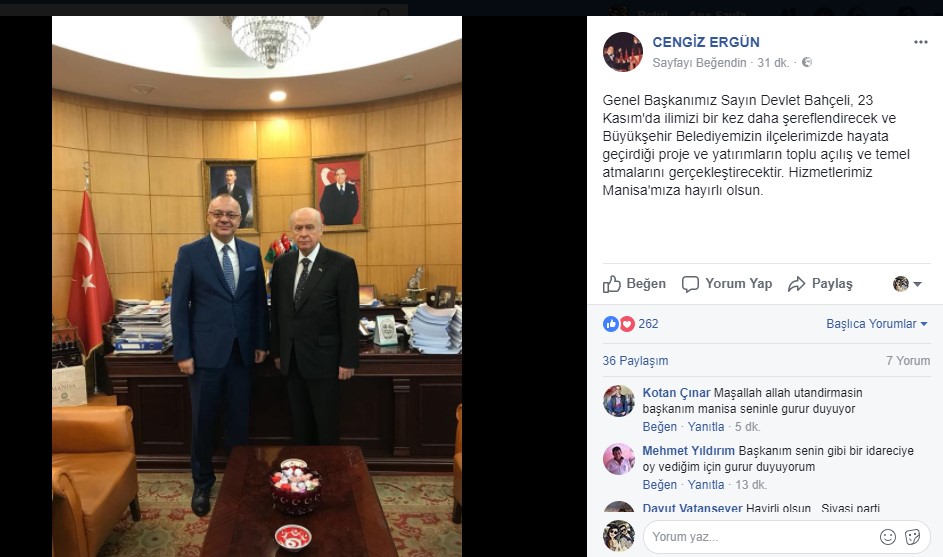Image resolution: width=943 pixels, height=557 pixels.
Task: View the 262 reactions list
Action: (648, 324)
